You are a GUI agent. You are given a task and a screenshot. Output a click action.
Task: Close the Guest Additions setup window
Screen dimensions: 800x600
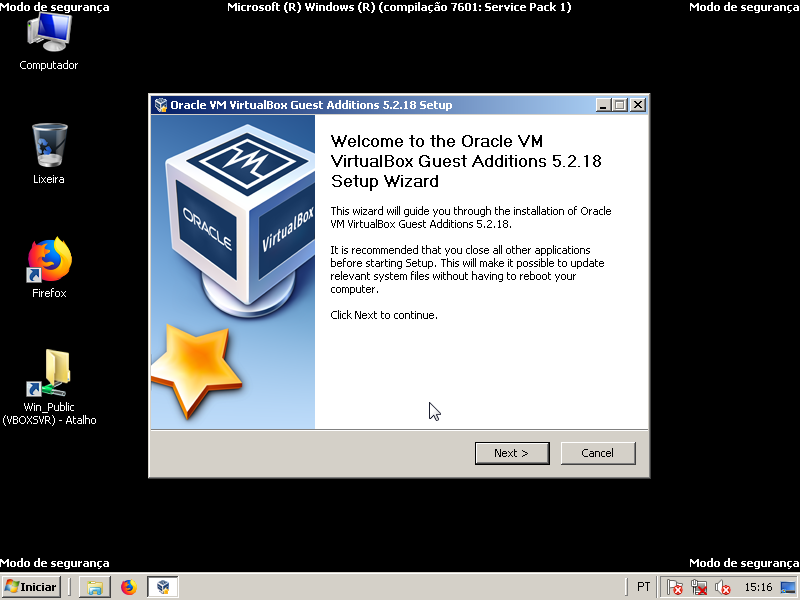[x=638, y=105]
